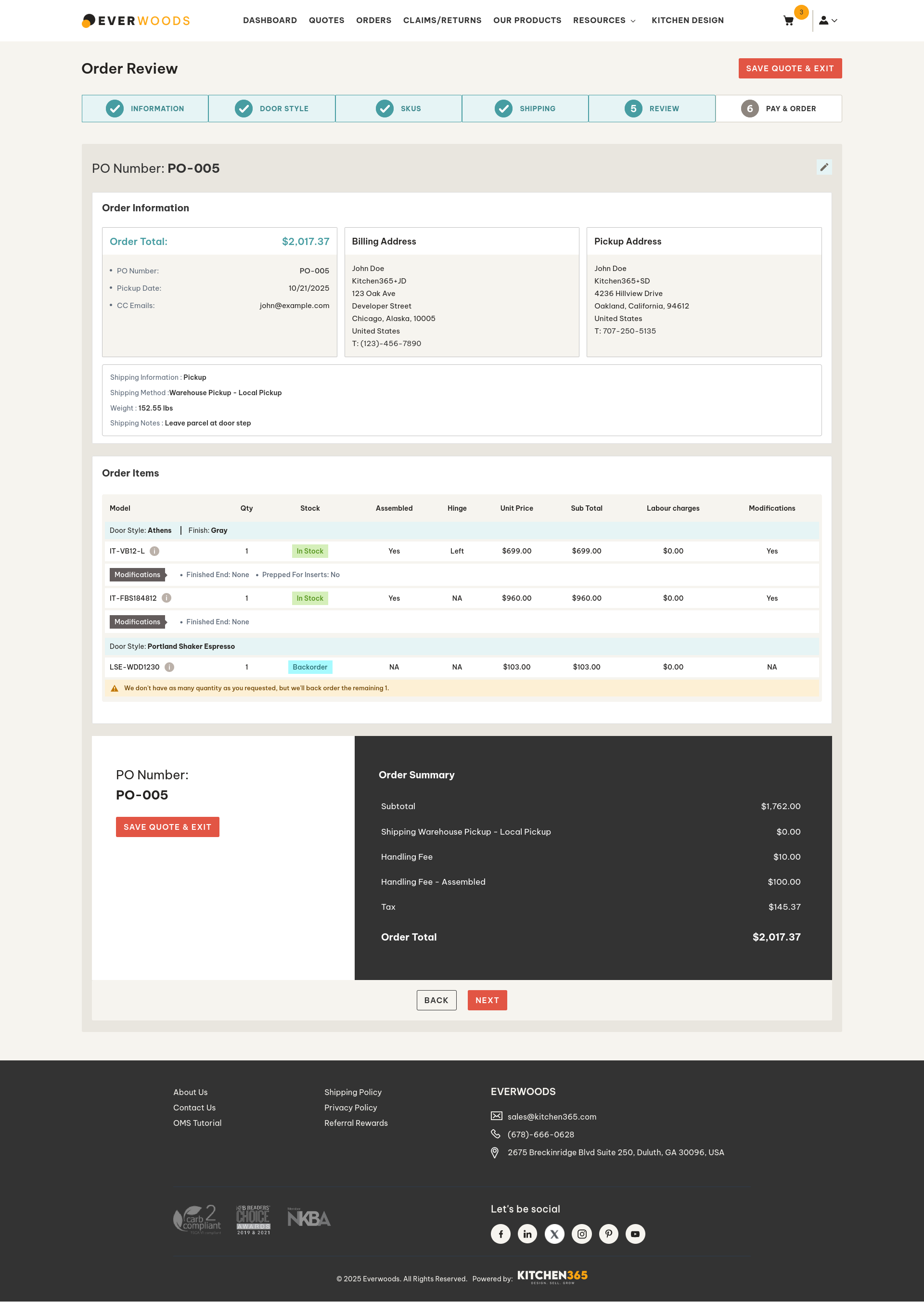The height and width of the screenshot is (1303, 924).
Task: Open LinkedIn social icon in footer
Action: tap(527, 1234)
